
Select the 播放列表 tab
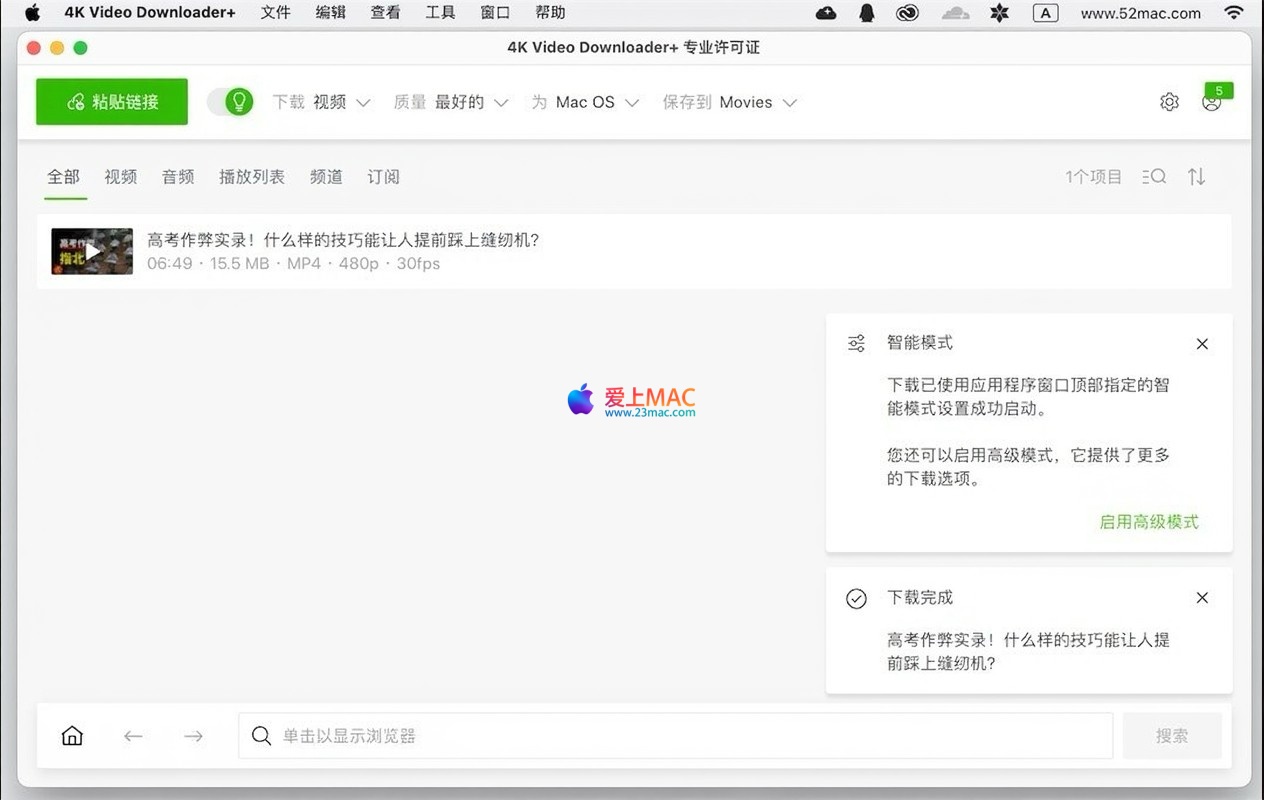(x=252, y=177)
